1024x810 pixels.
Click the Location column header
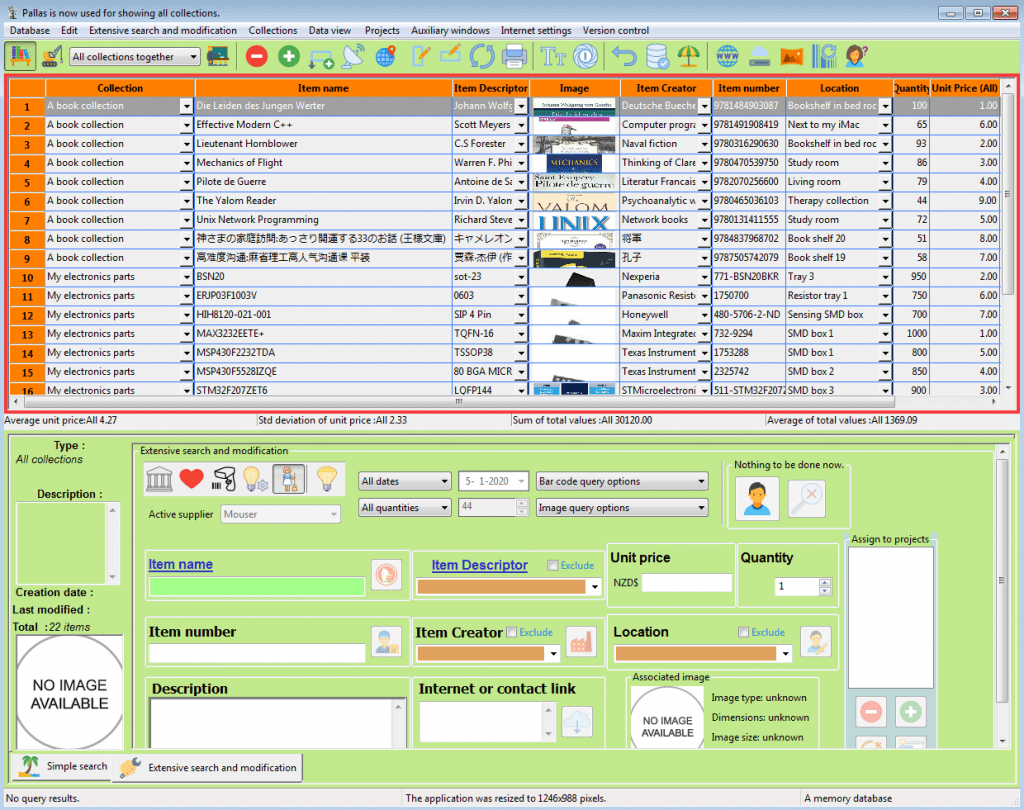pyautogui.click(x=839, y=88)
